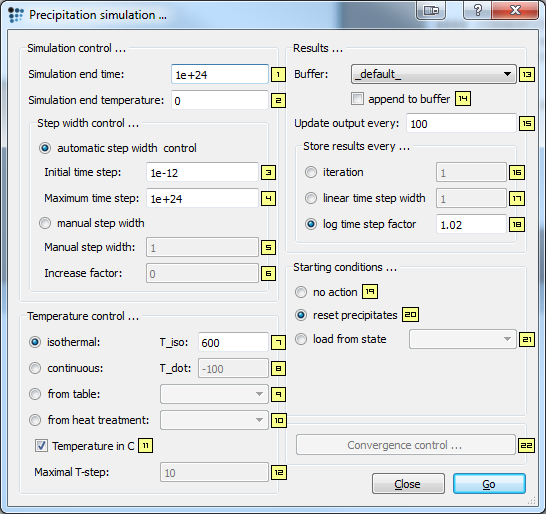This screenshot has height=514, width=546.
Task: Click the title bar toolbar toggle button
Action: click(x=431, y=10)
